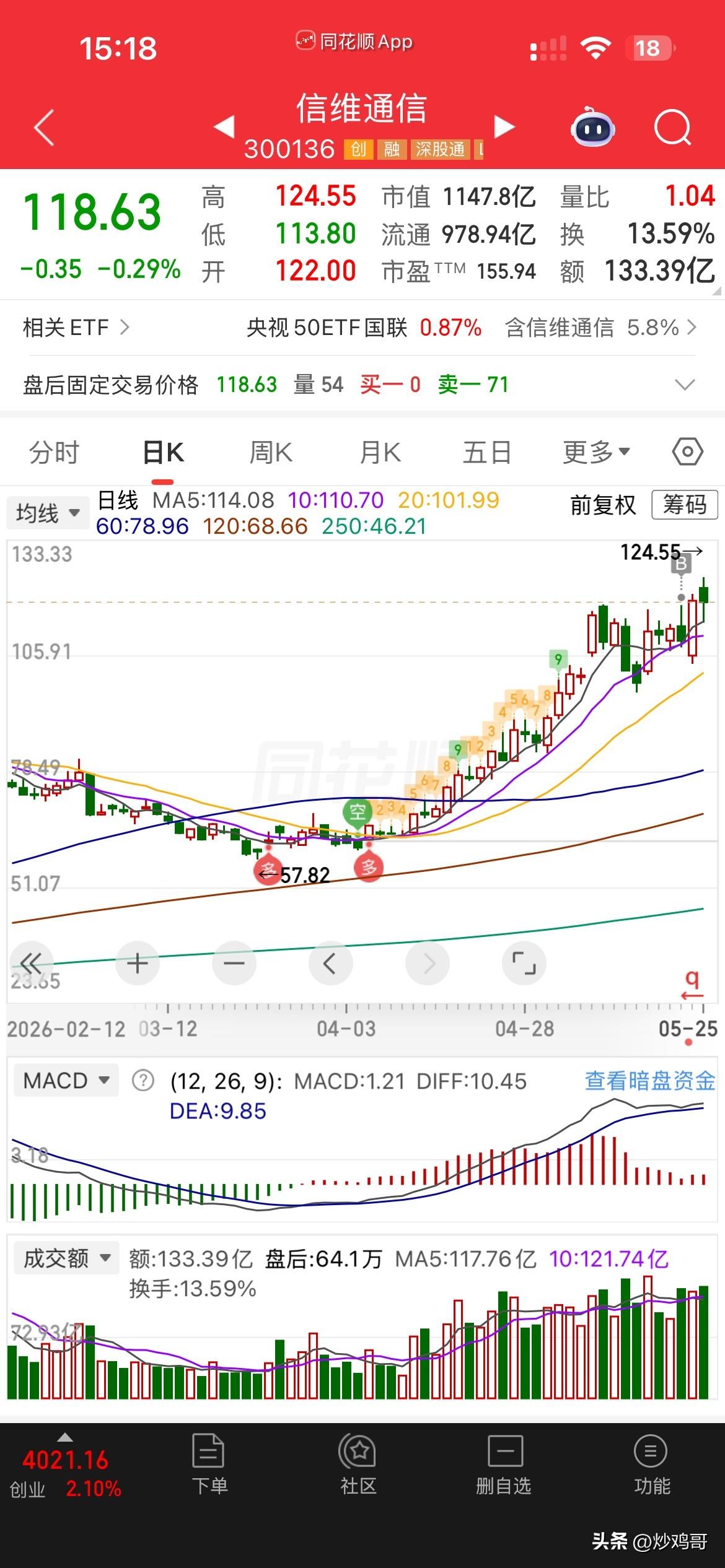Open 含信维通信 5.8% details chevron

point(692,327)
